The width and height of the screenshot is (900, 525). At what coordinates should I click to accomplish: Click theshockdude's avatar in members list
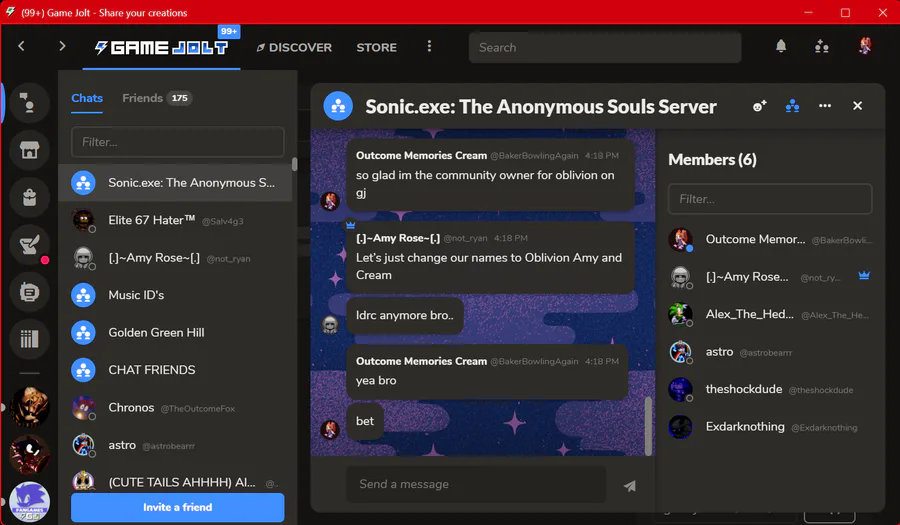tap(680, 390)
